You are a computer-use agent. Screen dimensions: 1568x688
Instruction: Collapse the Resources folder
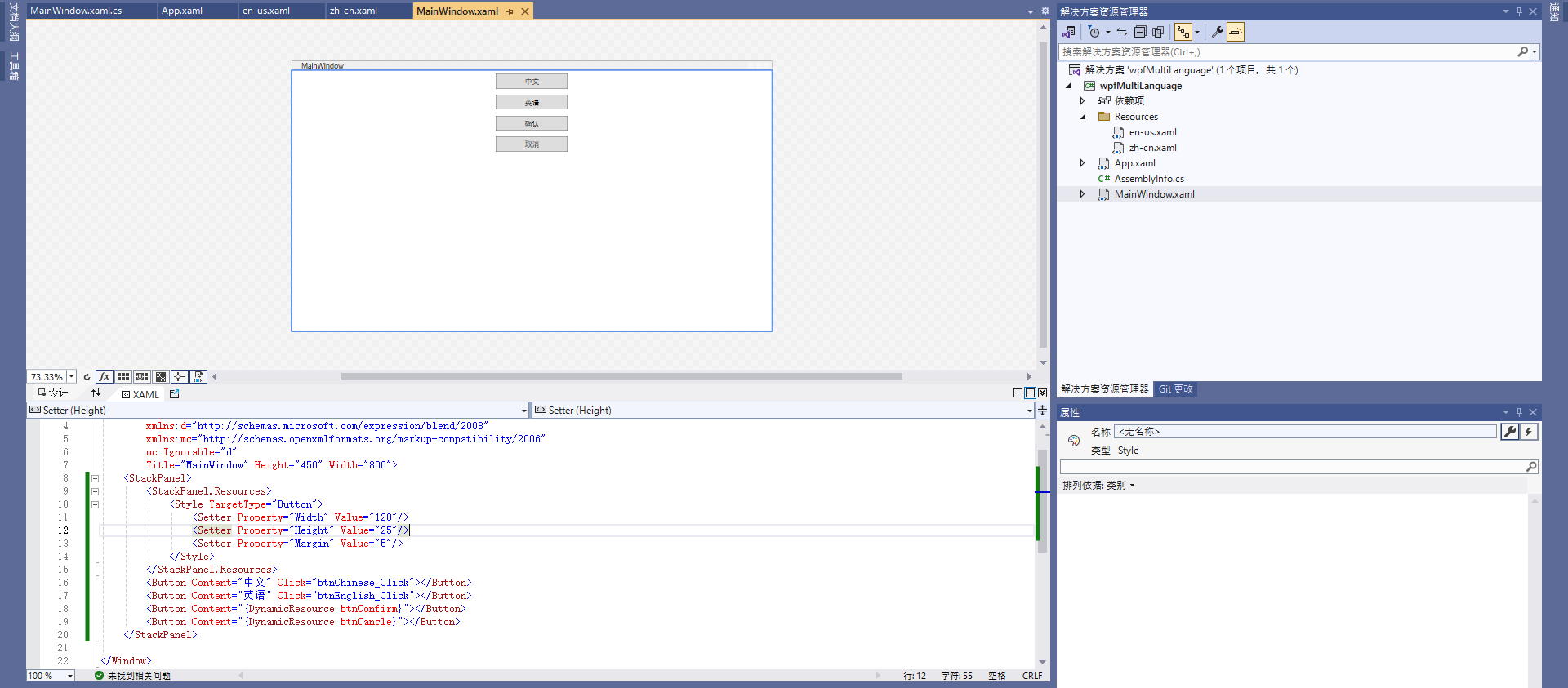coord(1083,117)
